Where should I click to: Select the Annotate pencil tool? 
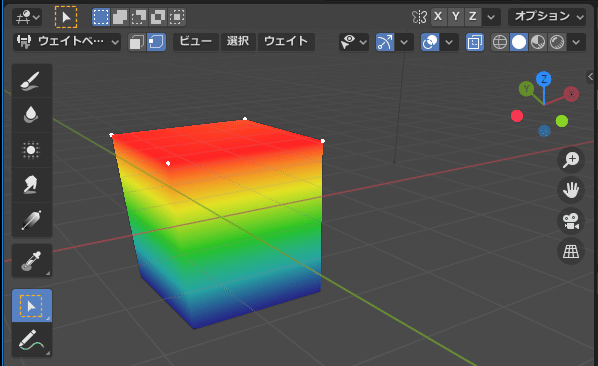32,340
